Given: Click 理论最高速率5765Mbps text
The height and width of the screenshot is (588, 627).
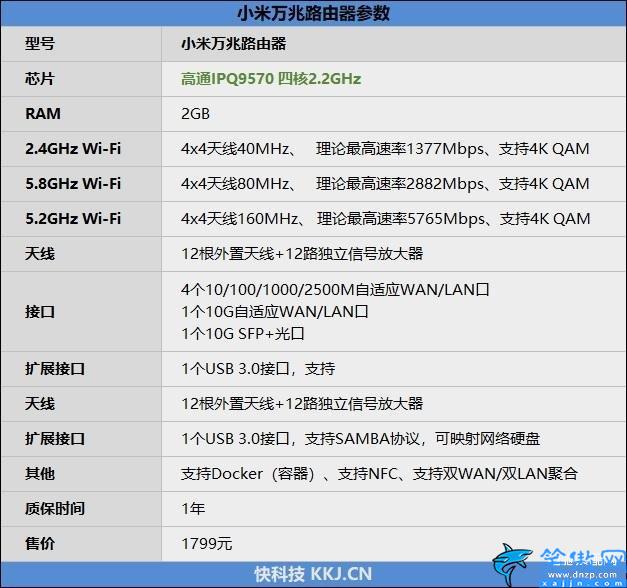Looking at the screenshot, I should [x=401, y=218].
